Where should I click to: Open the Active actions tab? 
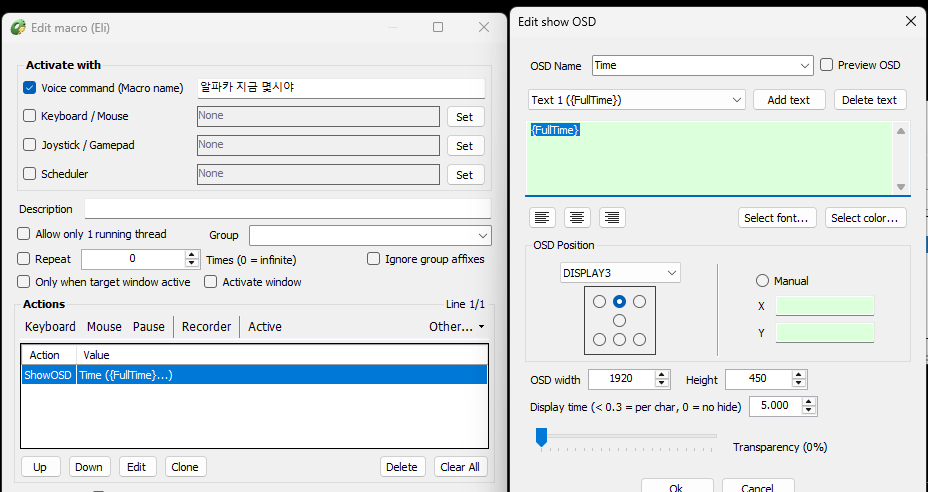coord(265,327)
